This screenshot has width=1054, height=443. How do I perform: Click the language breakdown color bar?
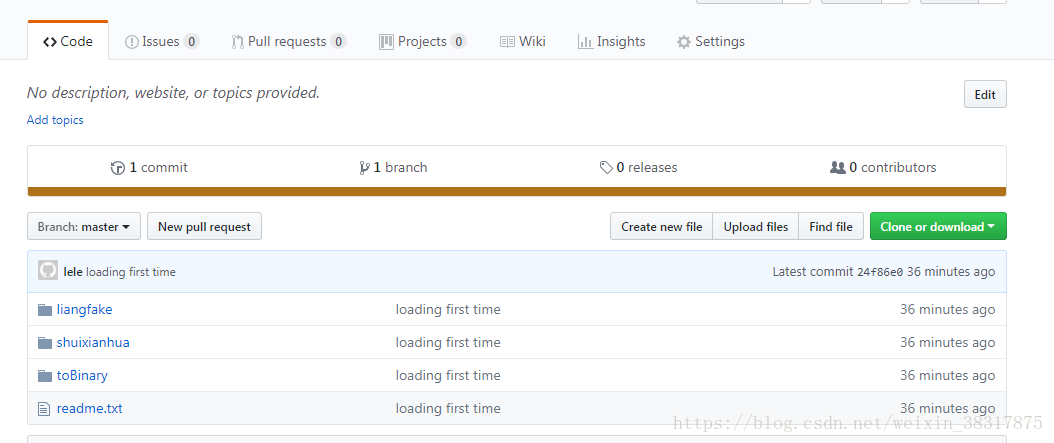[x=517, y=192]
